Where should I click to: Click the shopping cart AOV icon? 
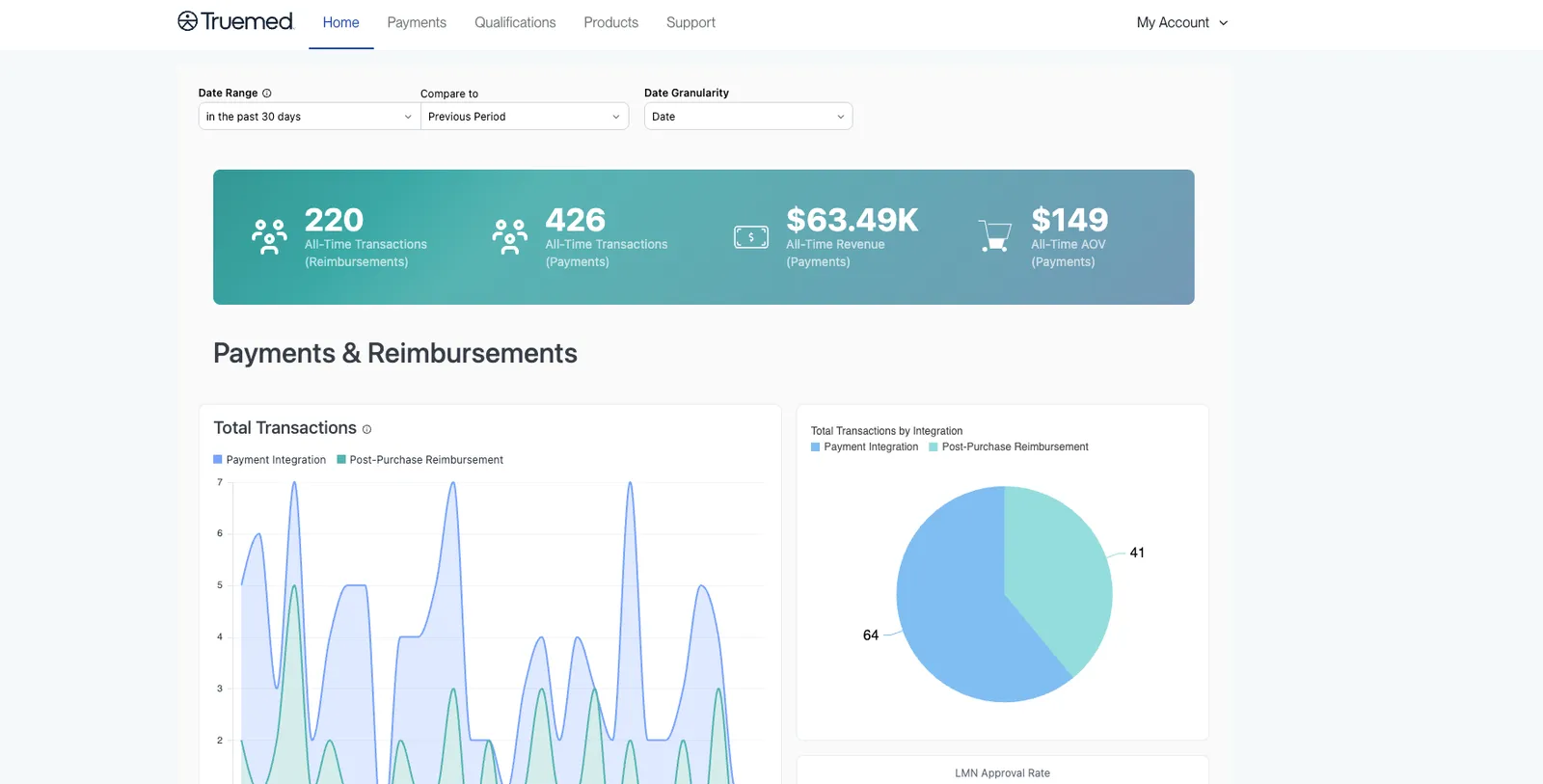[x=995, y=236]
